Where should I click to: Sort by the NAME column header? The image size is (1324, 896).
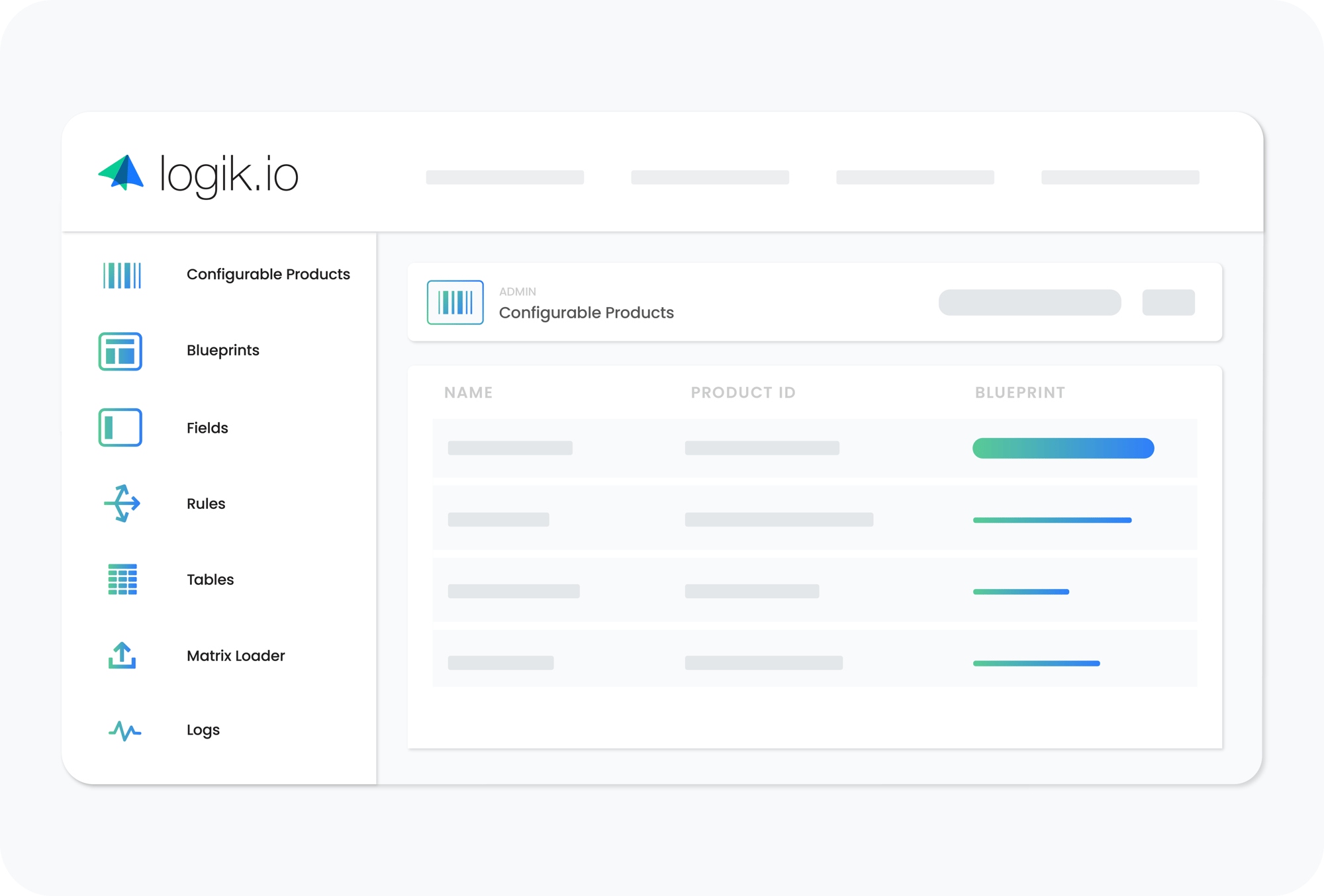click(469, 392)
